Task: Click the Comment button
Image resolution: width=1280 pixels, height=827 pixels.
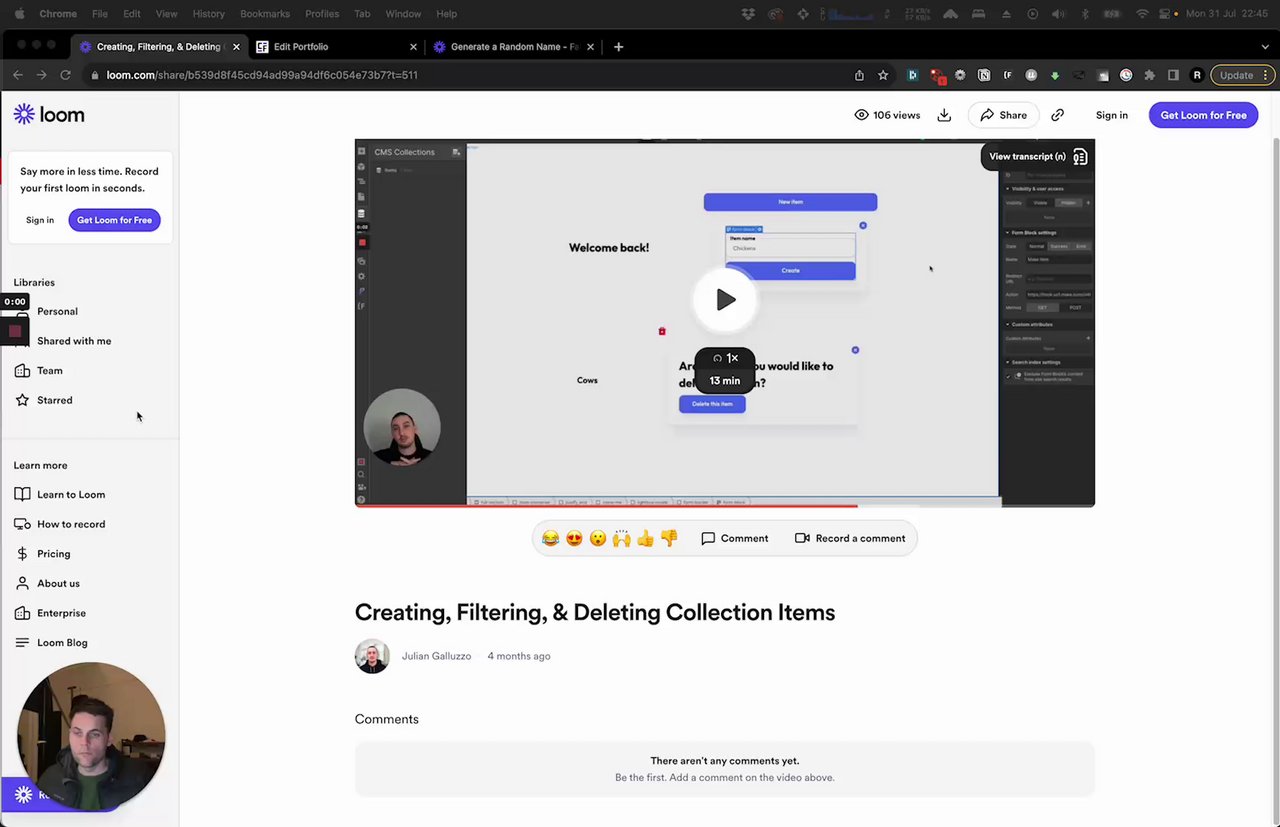Action: [x=735, y=538]
